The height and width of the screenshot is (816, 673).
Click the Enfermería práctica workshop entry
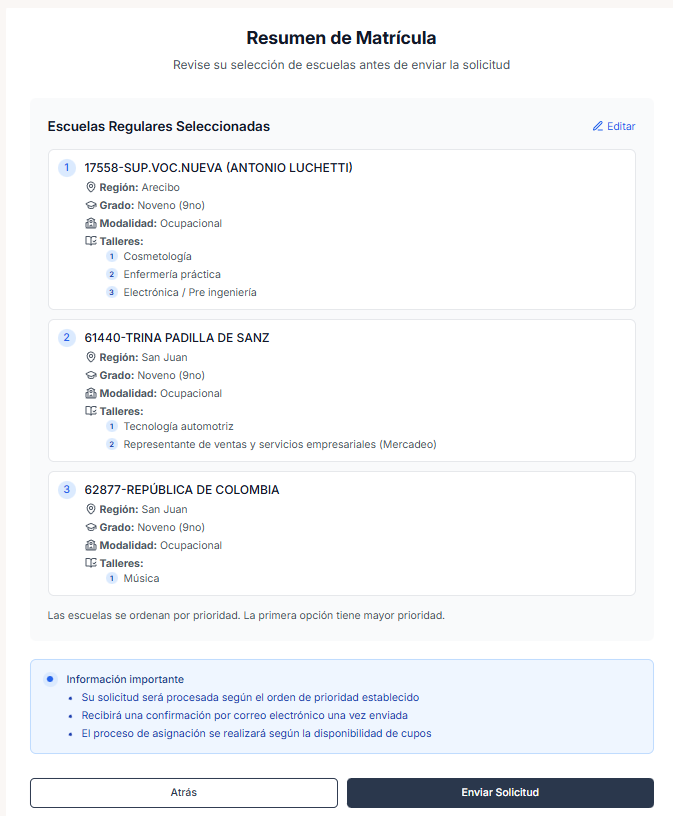[172, 275]
